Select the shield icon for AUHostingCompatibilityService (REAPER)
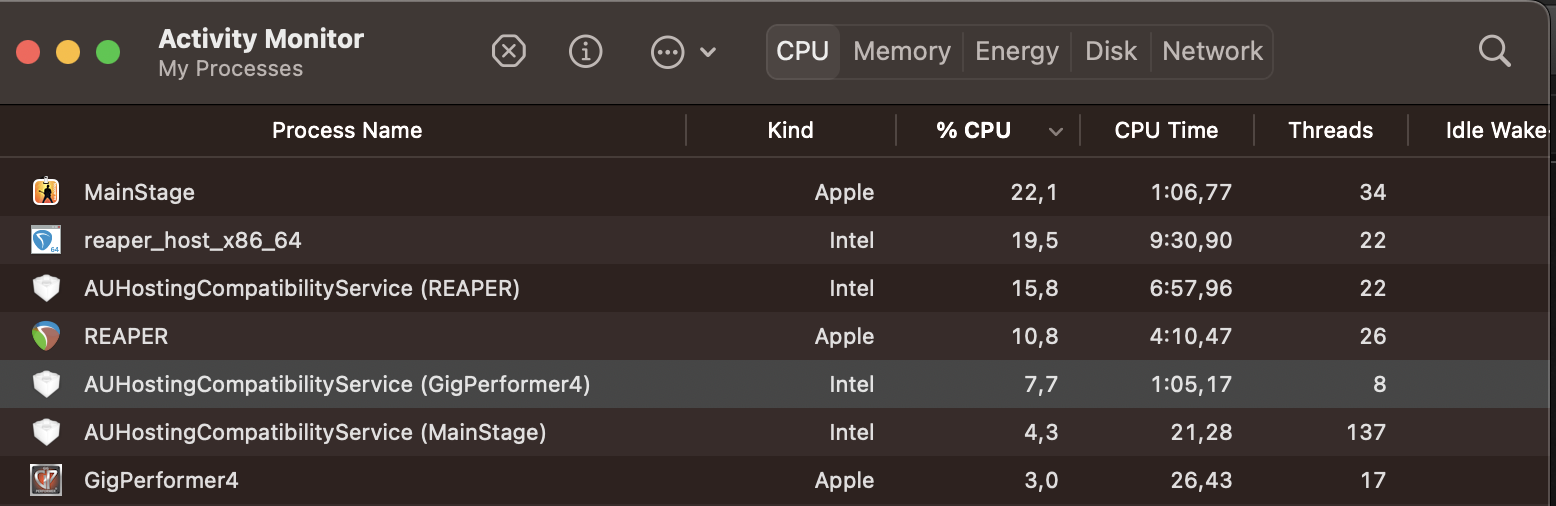The height and width of the screenshot is (506, 1556). pyautogui.click(x=46, y=288)
